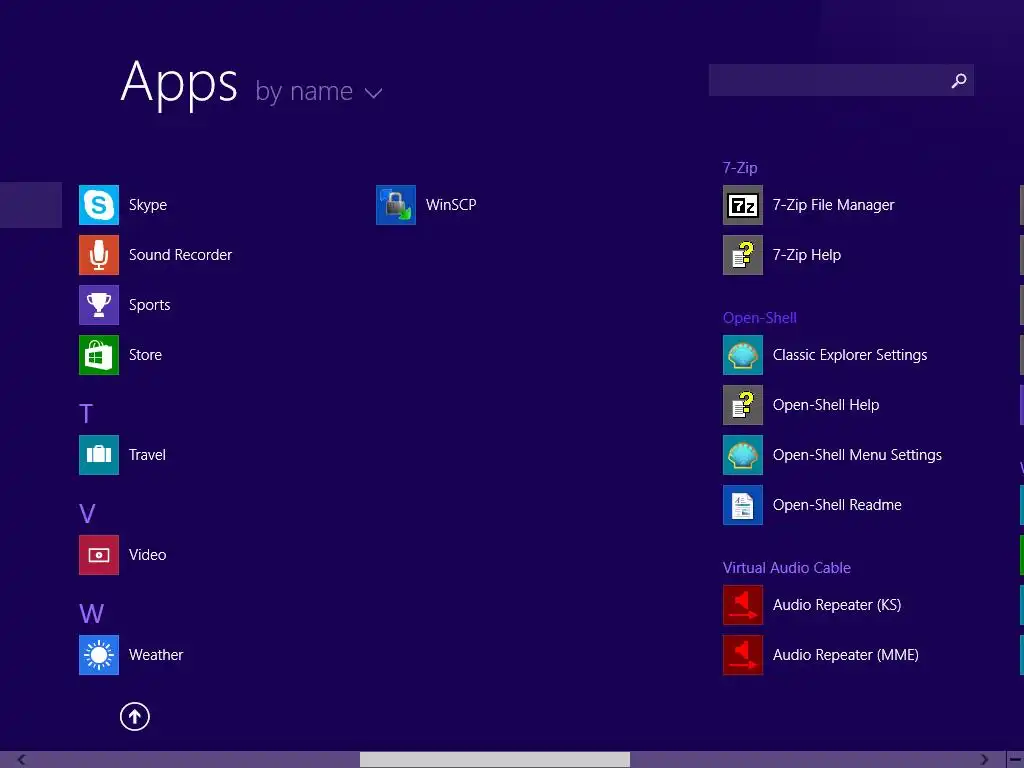Image resolution: width=1024 pixels, height=768 pixels.
Task: Select the Open-Shell group heading
Action: [760, 318]
